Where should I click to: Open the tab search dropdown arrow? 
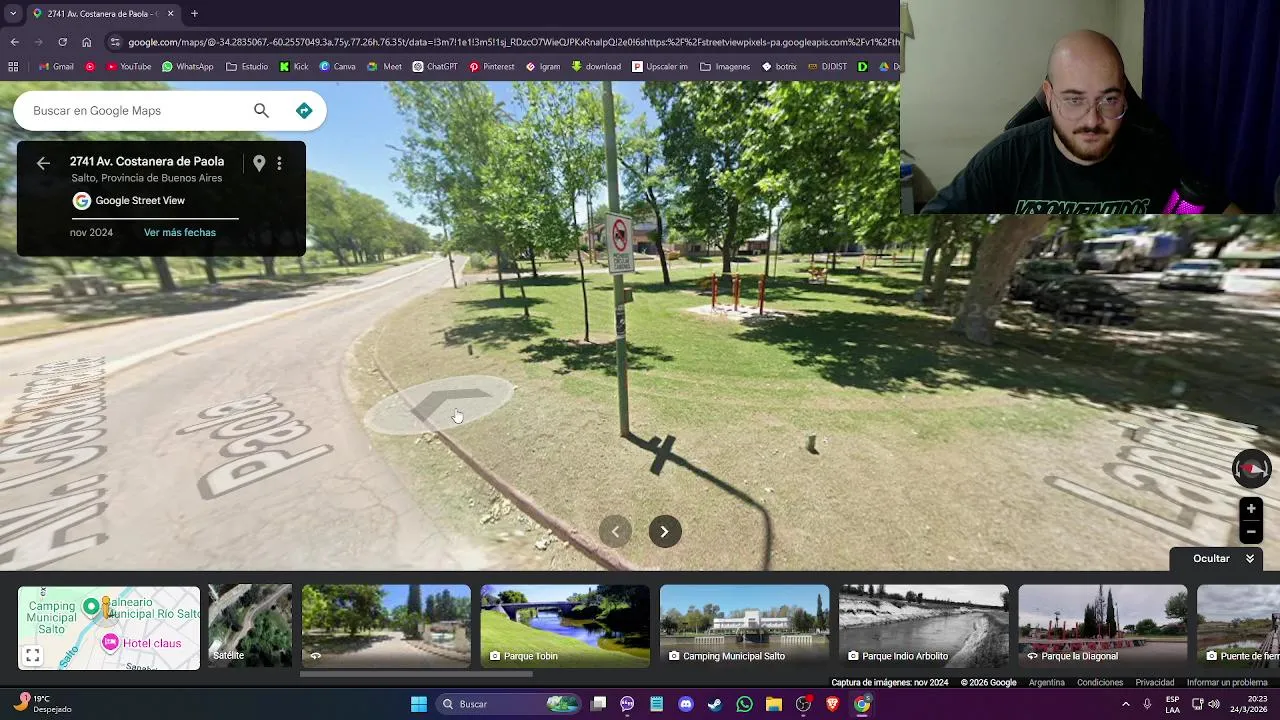[13, 14]
